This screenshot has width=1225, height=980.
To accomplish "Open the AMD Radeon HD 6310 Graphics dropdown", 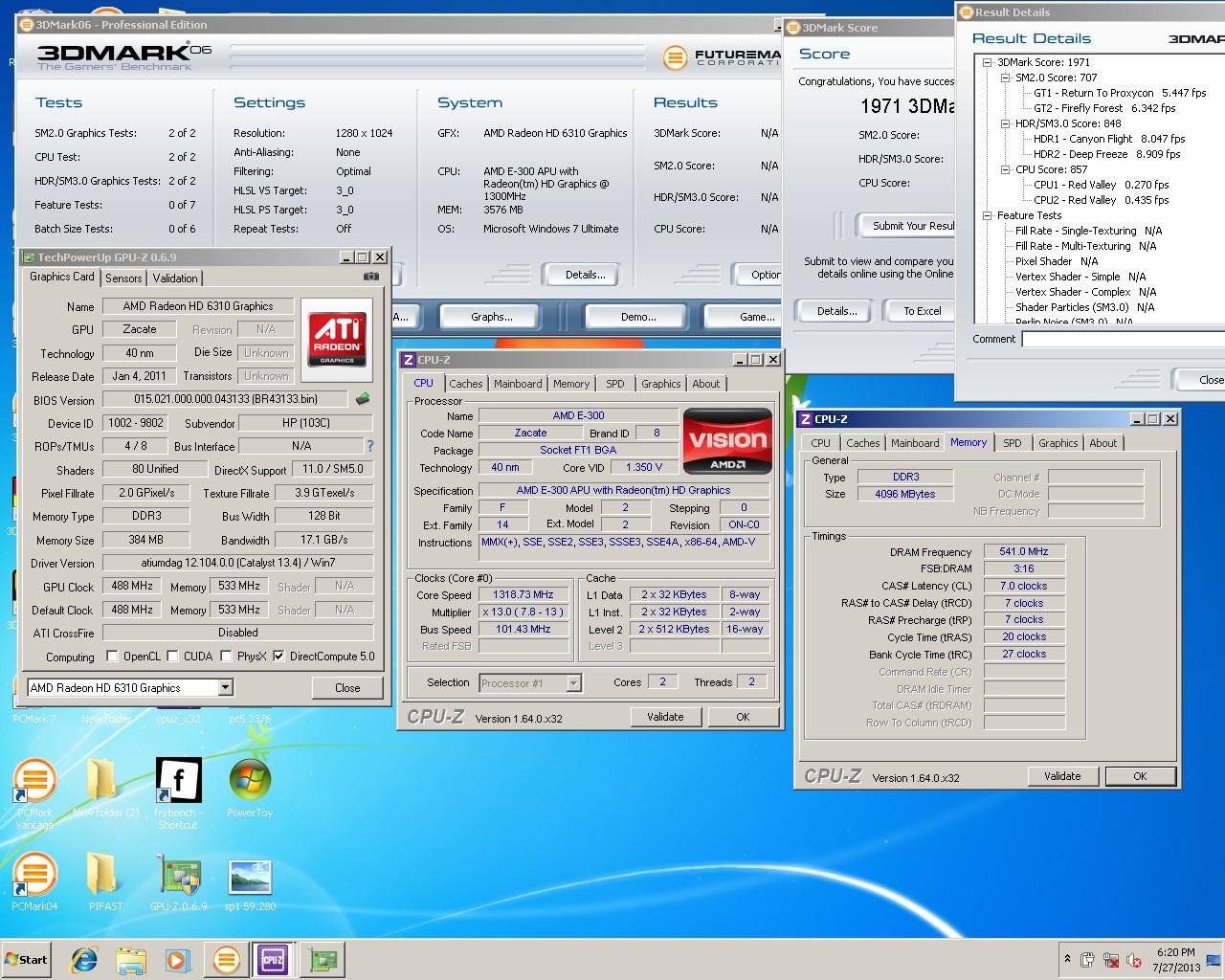I will [x=225, y=687].
